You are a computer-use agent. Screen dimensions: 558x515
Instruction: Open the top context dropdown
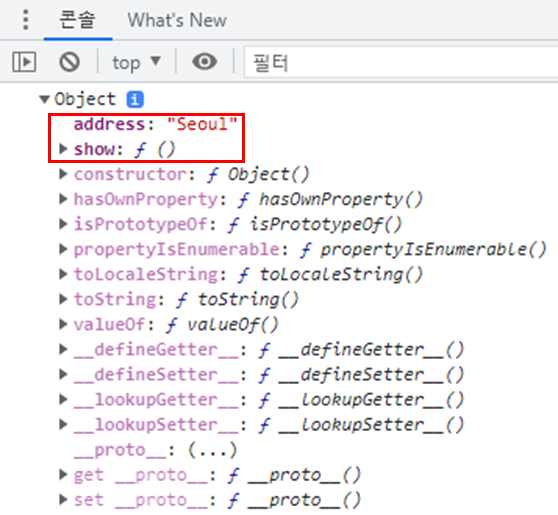tap(137, 63)
